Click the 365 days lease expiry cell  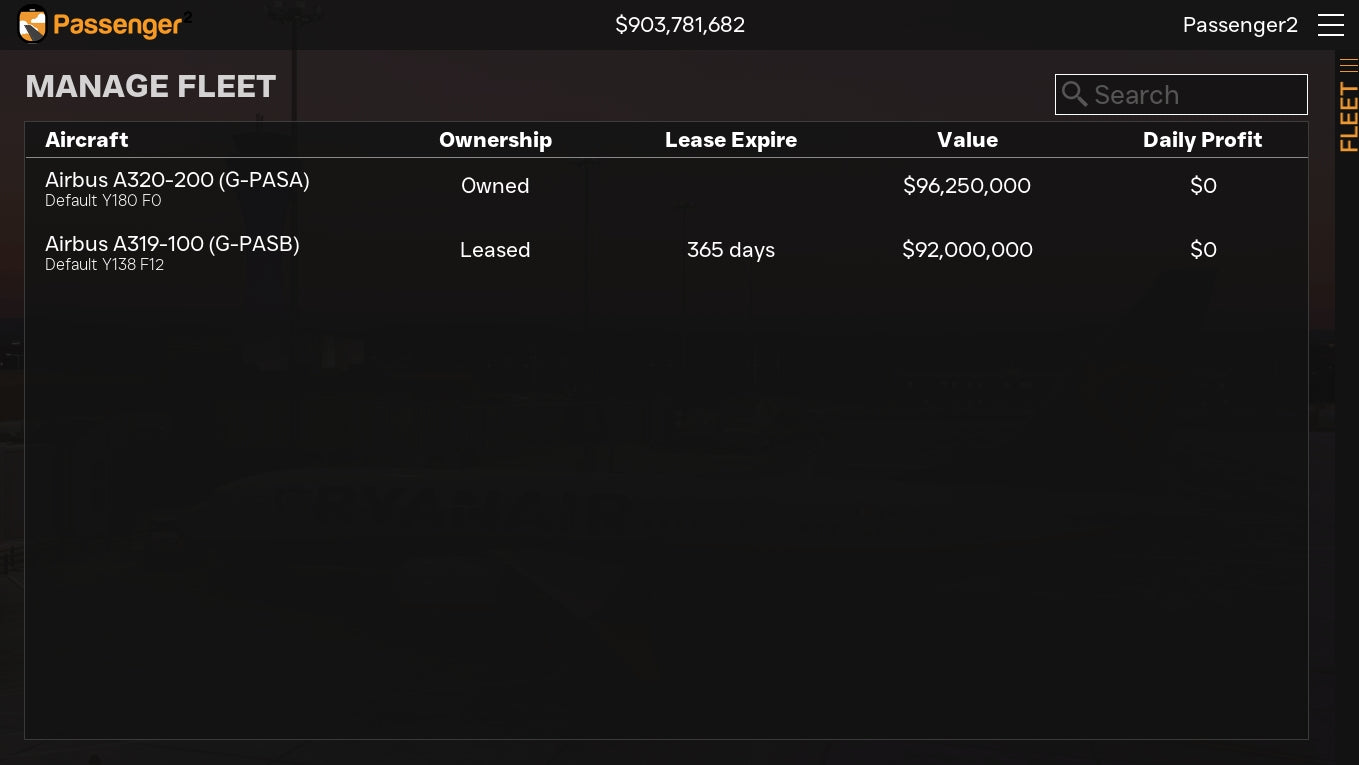pos(731,250)
